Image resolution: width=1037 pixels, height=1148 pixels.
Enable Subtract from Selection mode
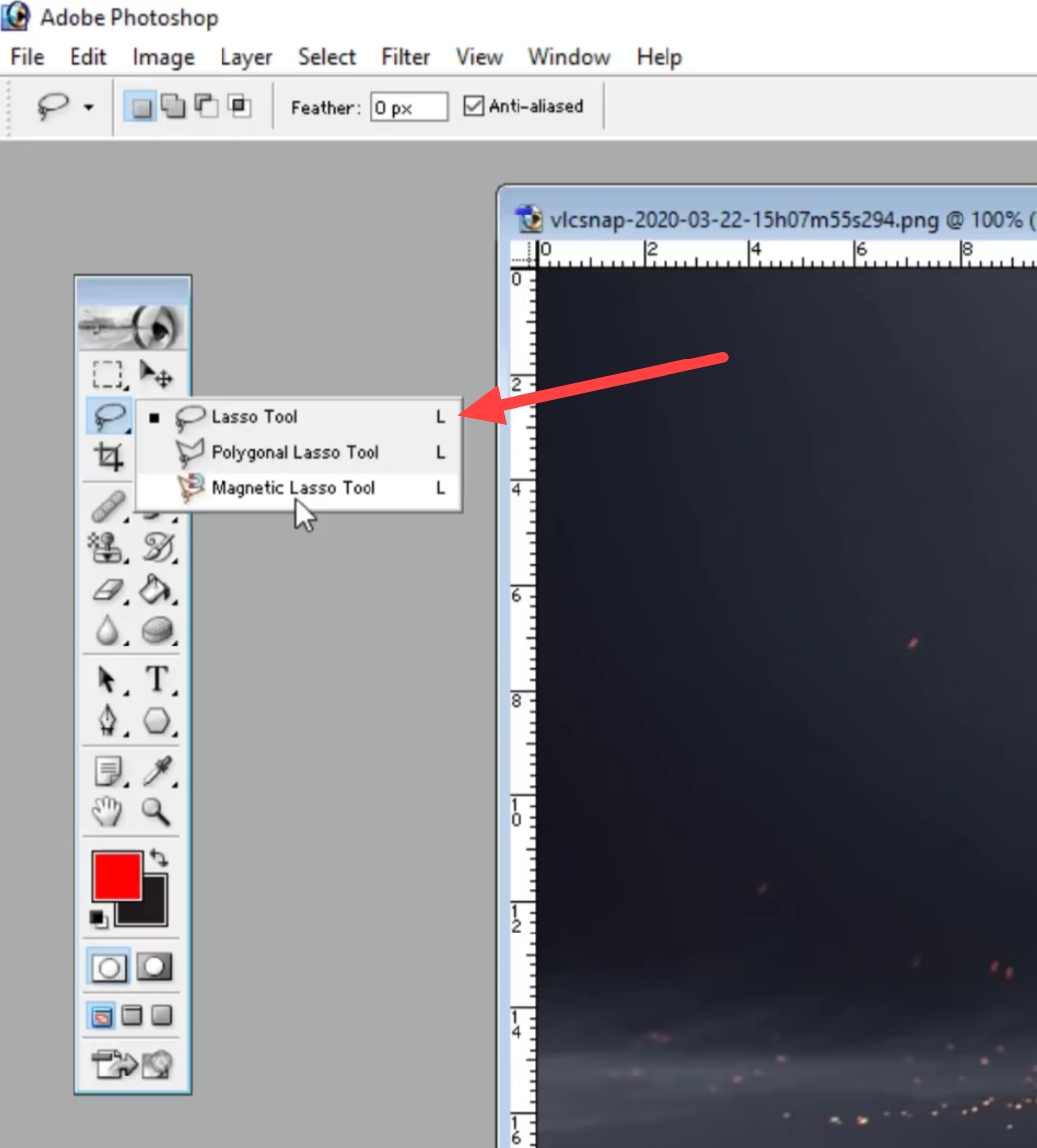tap(206, 107)
